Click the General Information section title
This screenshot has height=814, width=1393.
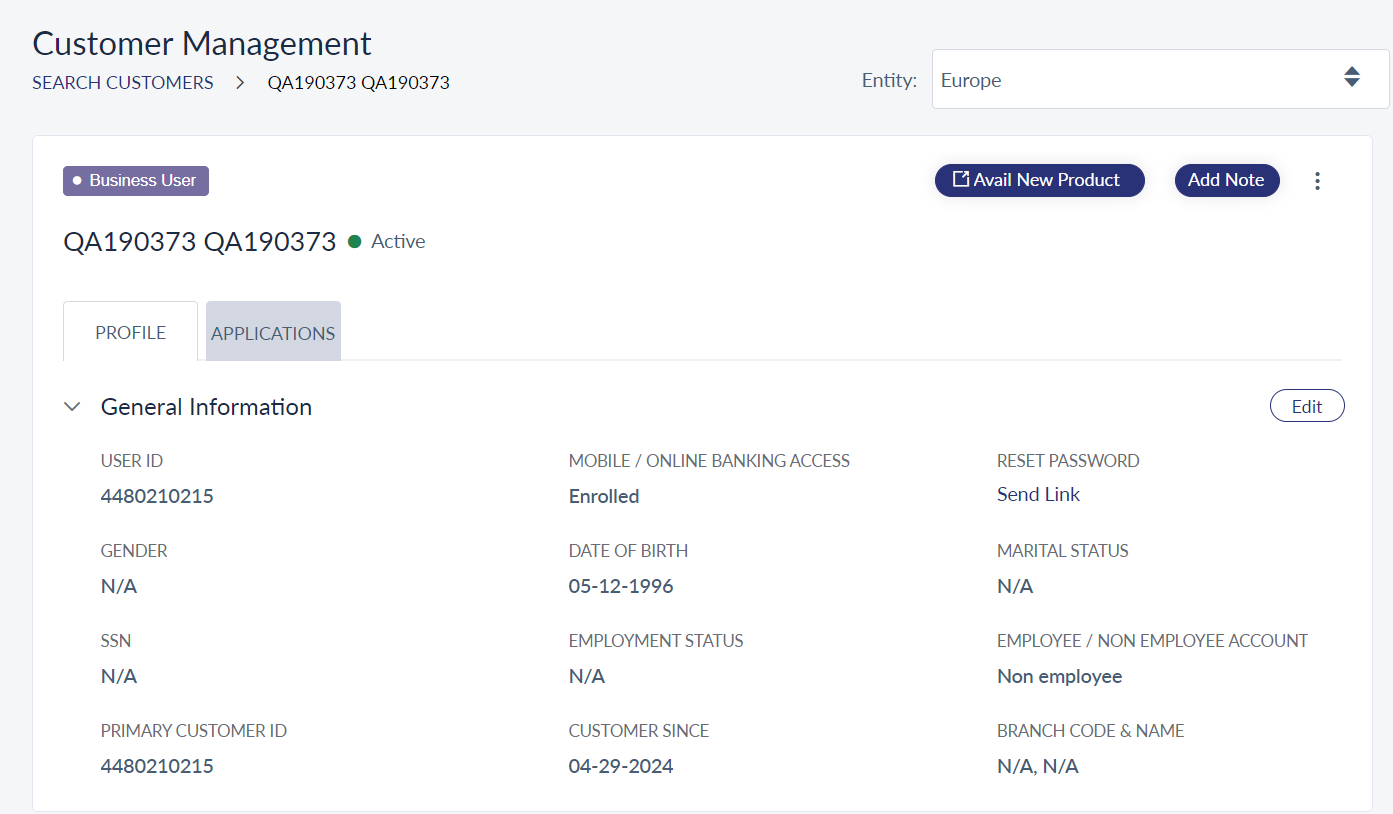click(x=206, y=407)
